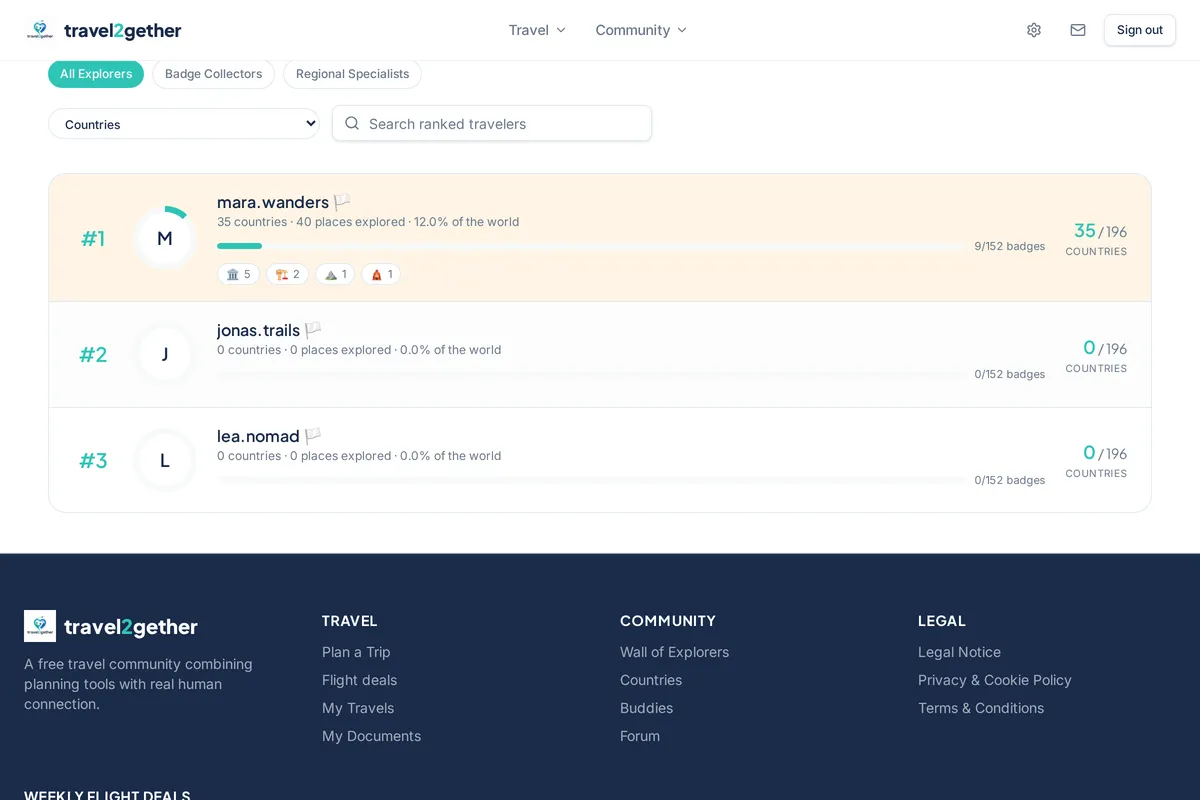Click mara.wanders' teal badge progress bar
This screenshot has width=1200, height=800.
[591, 246]
